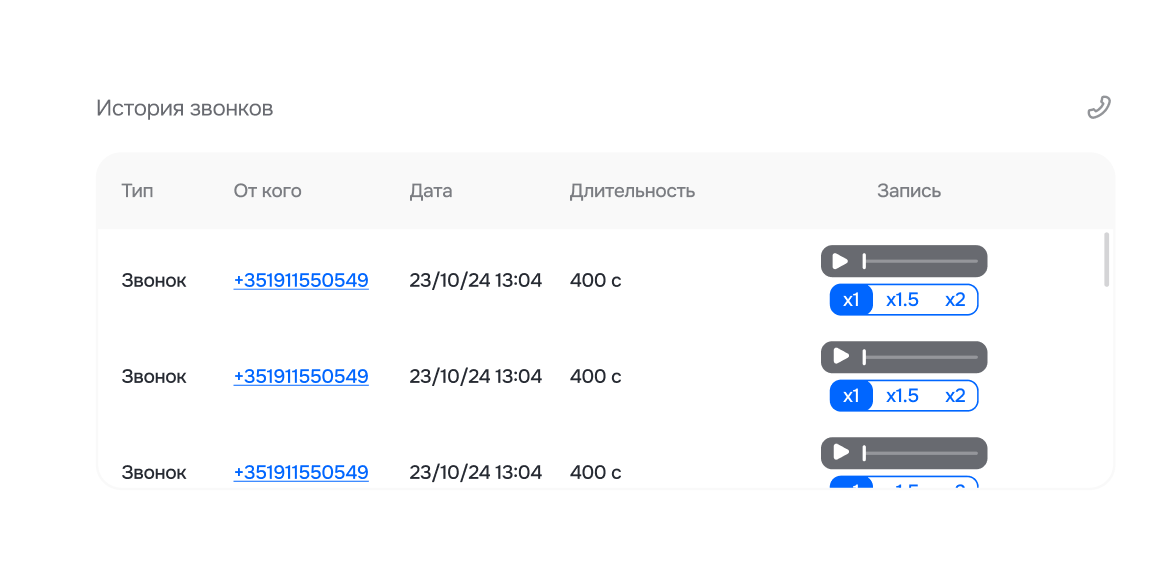Open phone number link in first row
1174x582 pixels.
pyautogui.click(x=301, y=281)
